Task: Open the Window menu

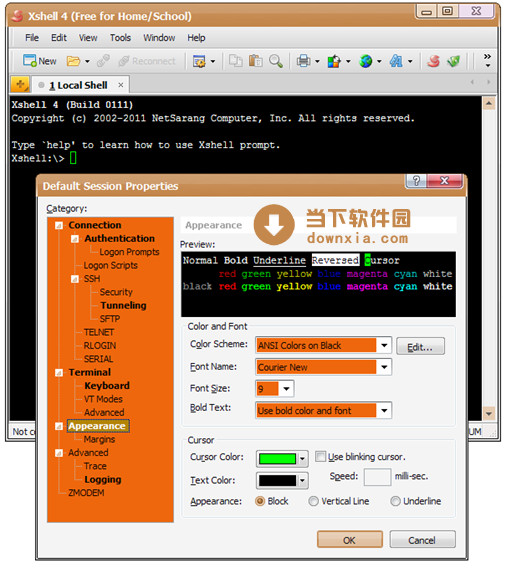Action: (x=159, y=38)
